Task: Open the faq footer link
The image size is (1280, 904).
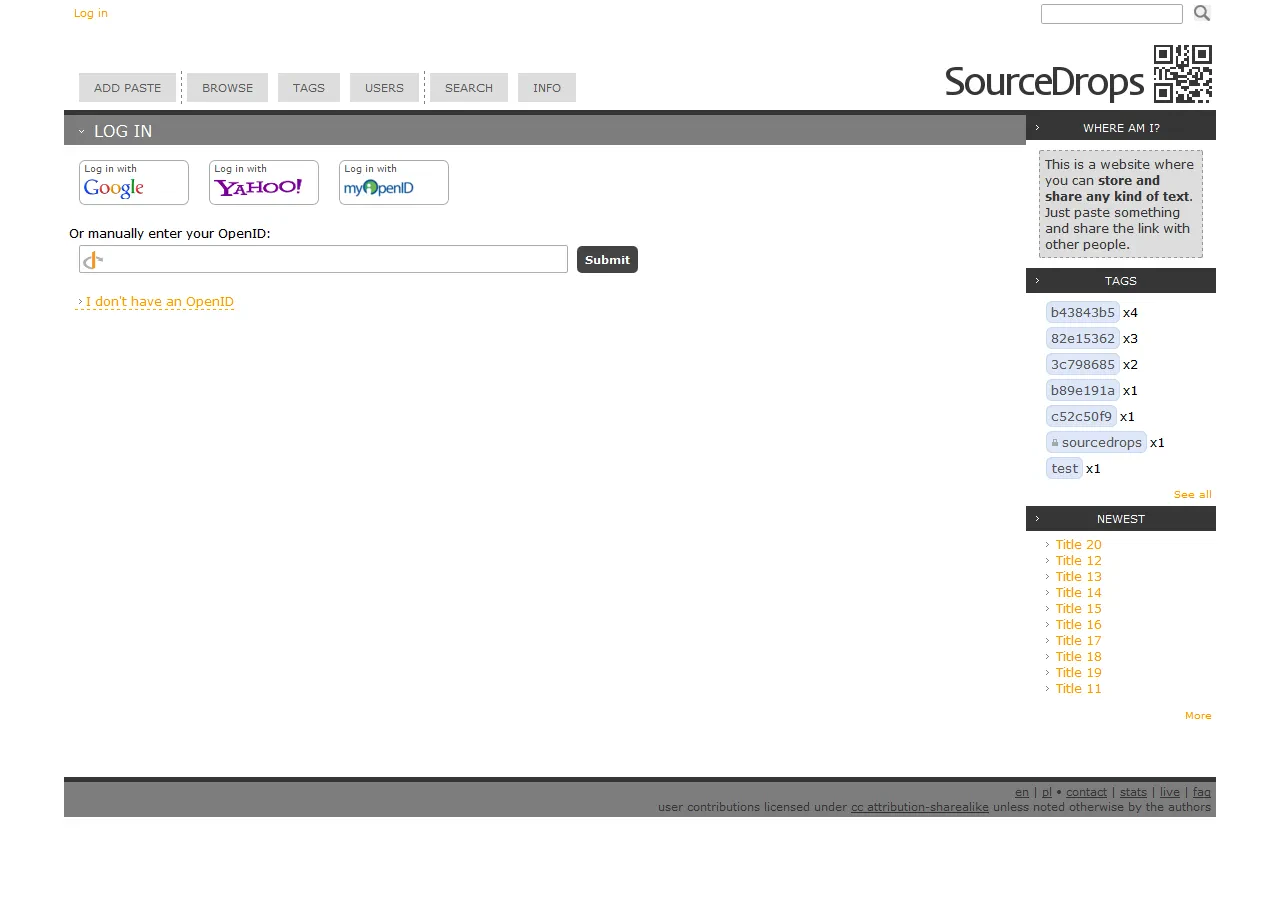Action: tap(1202, 792)
